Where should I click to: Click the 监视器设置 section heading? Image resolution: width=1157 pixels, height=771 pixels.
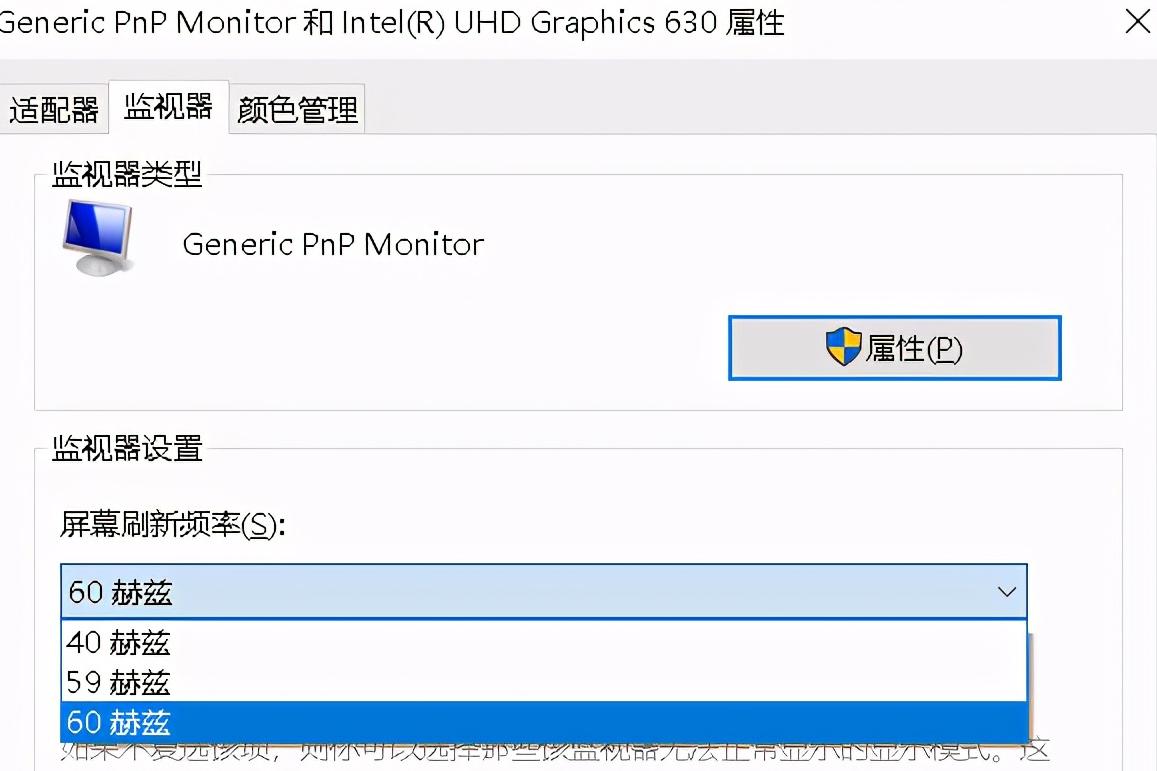[126, 450]
